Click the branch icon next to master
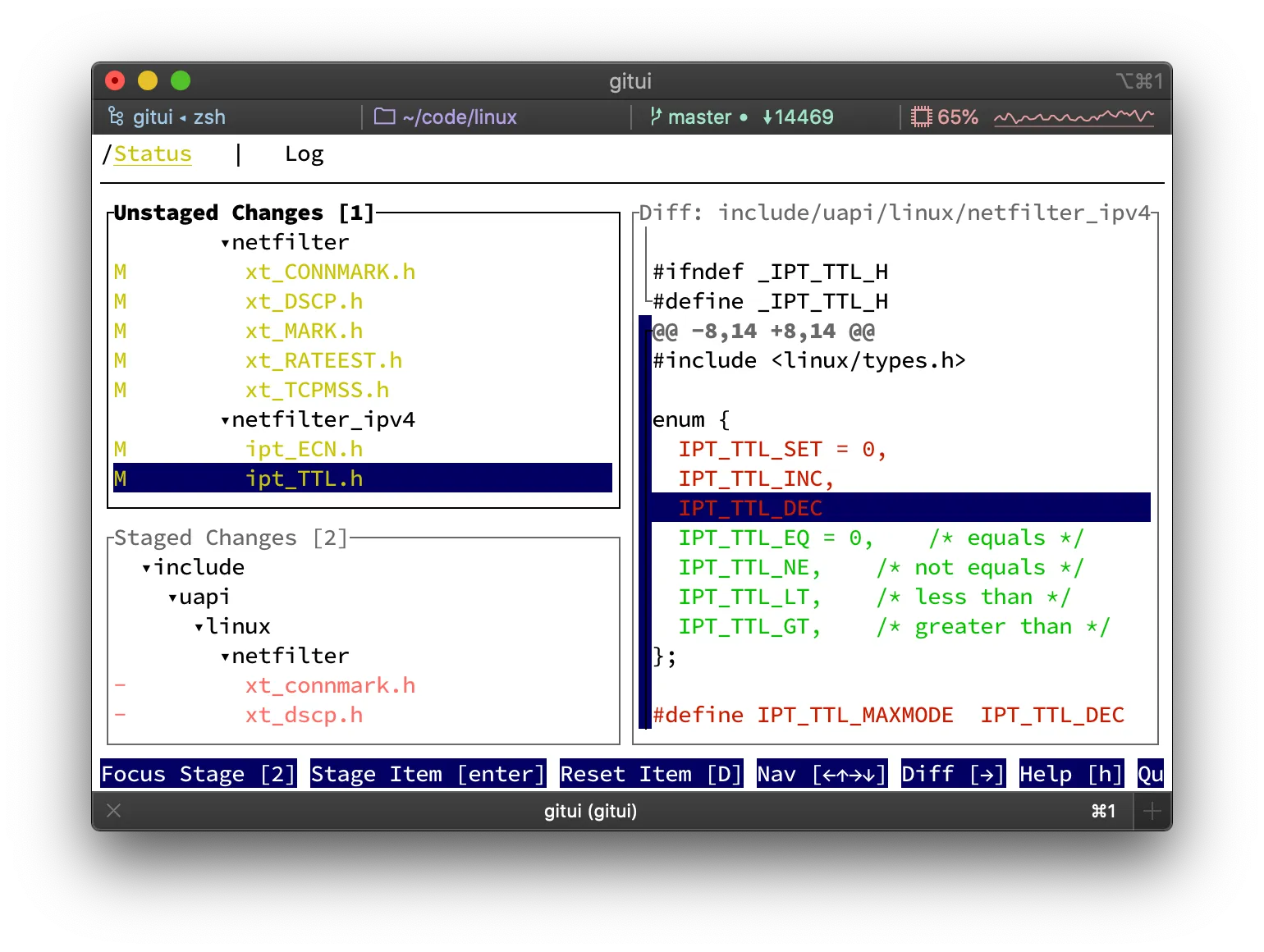 pyautogui.click(x=654, y=117)
